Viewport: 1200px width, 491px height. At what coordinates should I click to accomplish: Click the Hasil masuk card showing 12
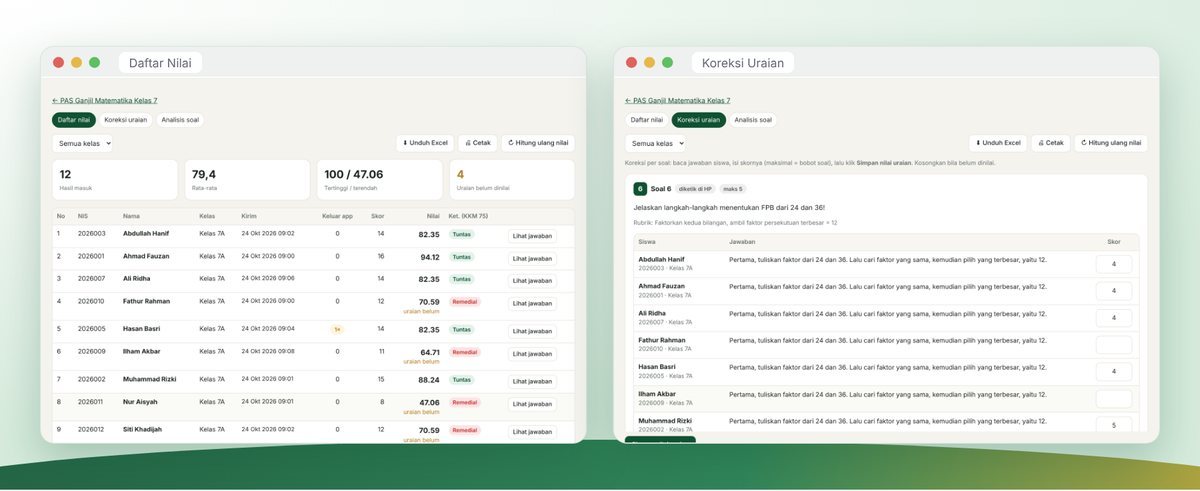pyautogui.click(x=115, y=179)
